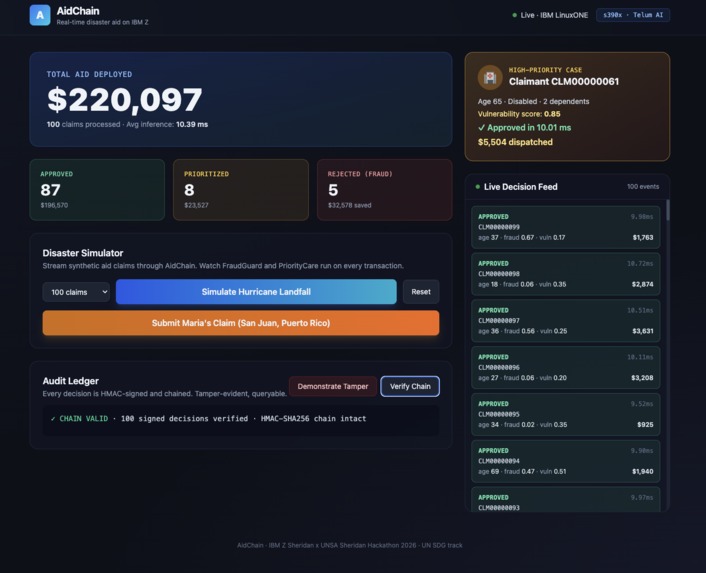Open the 100 claims dropdown
706x573 pixels.
tap(76, 292)
